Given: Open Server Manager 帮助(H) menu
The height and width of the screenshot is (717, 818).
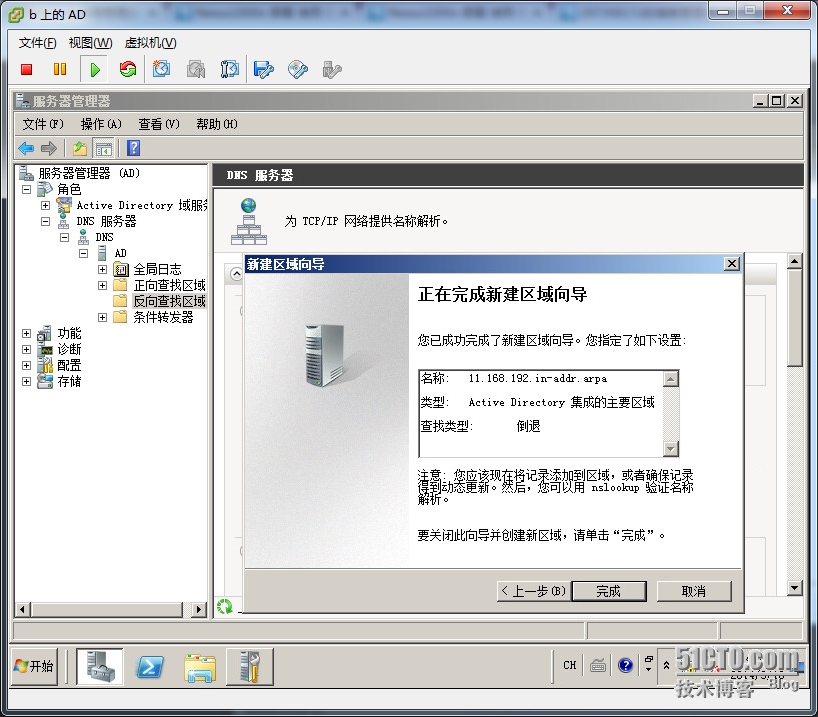Looking at the screenshot, I should click(x=216, y=124).
